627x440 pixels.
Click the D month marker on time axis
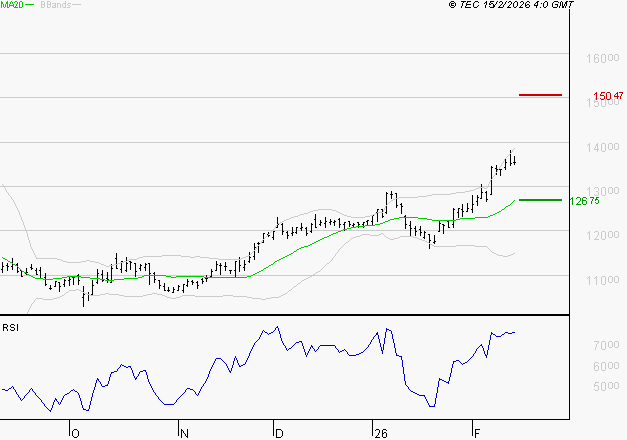[x=279, y=433]
